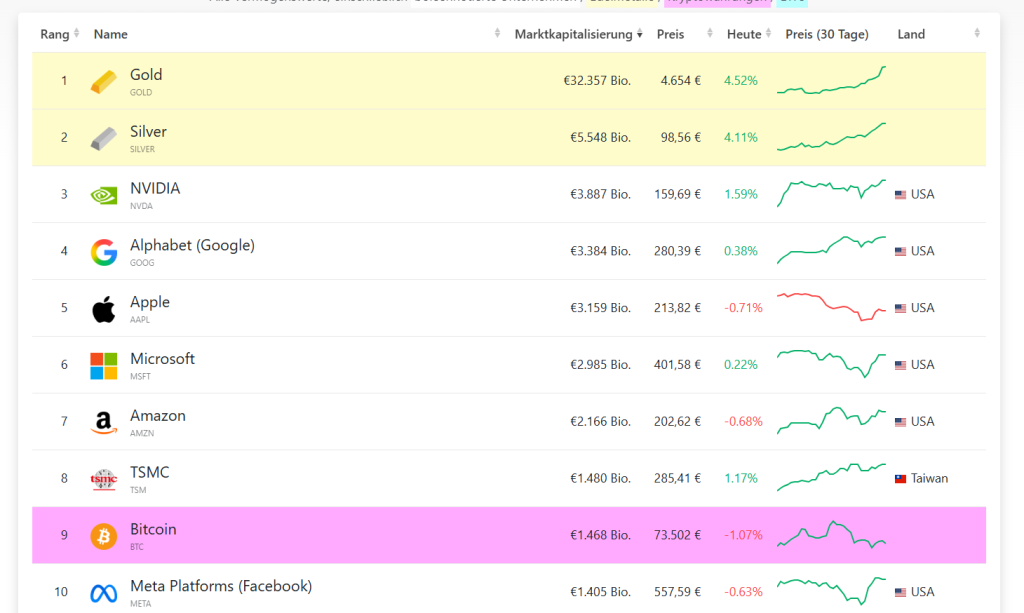Click the Taiwan flag next to TSMC

pos(900,479)
